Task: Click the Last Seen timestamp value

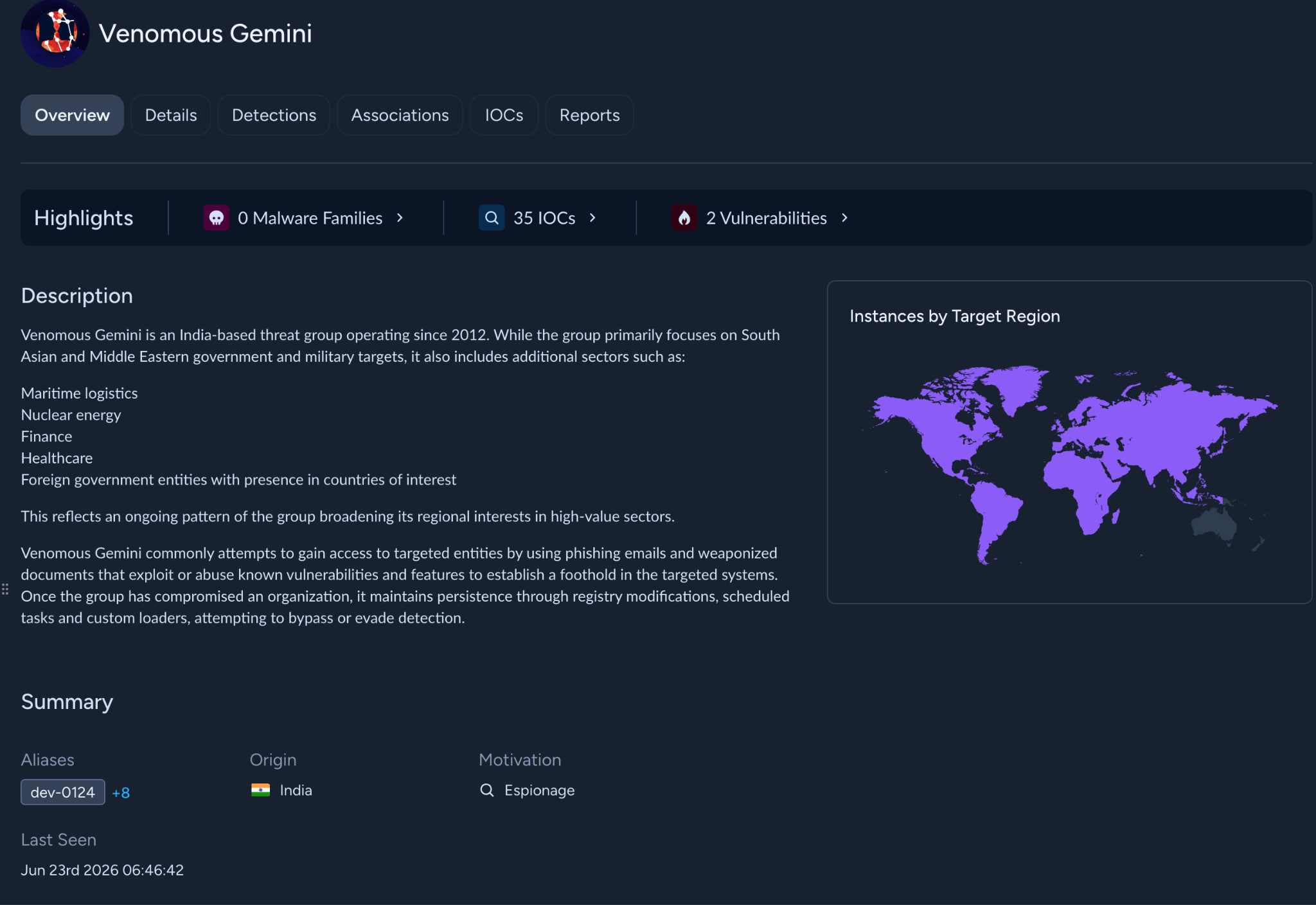Action: 102,870
